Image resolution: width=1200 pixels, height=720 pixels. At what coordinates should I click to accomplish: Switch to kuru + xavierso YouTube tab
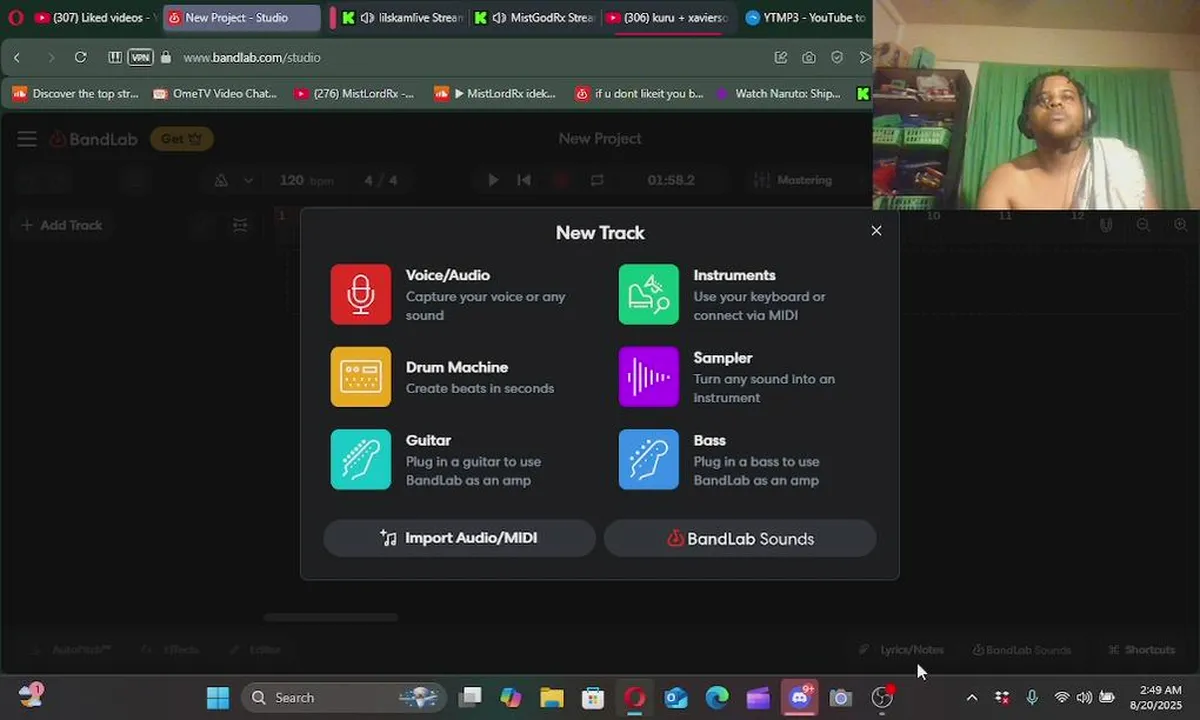(x=668, y=17)
